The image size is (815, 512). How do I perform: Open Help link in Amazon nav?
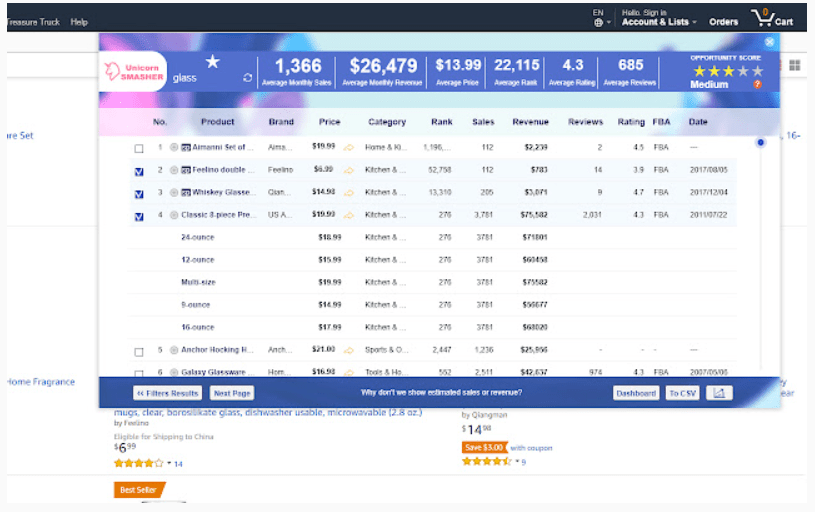(79, 22)
